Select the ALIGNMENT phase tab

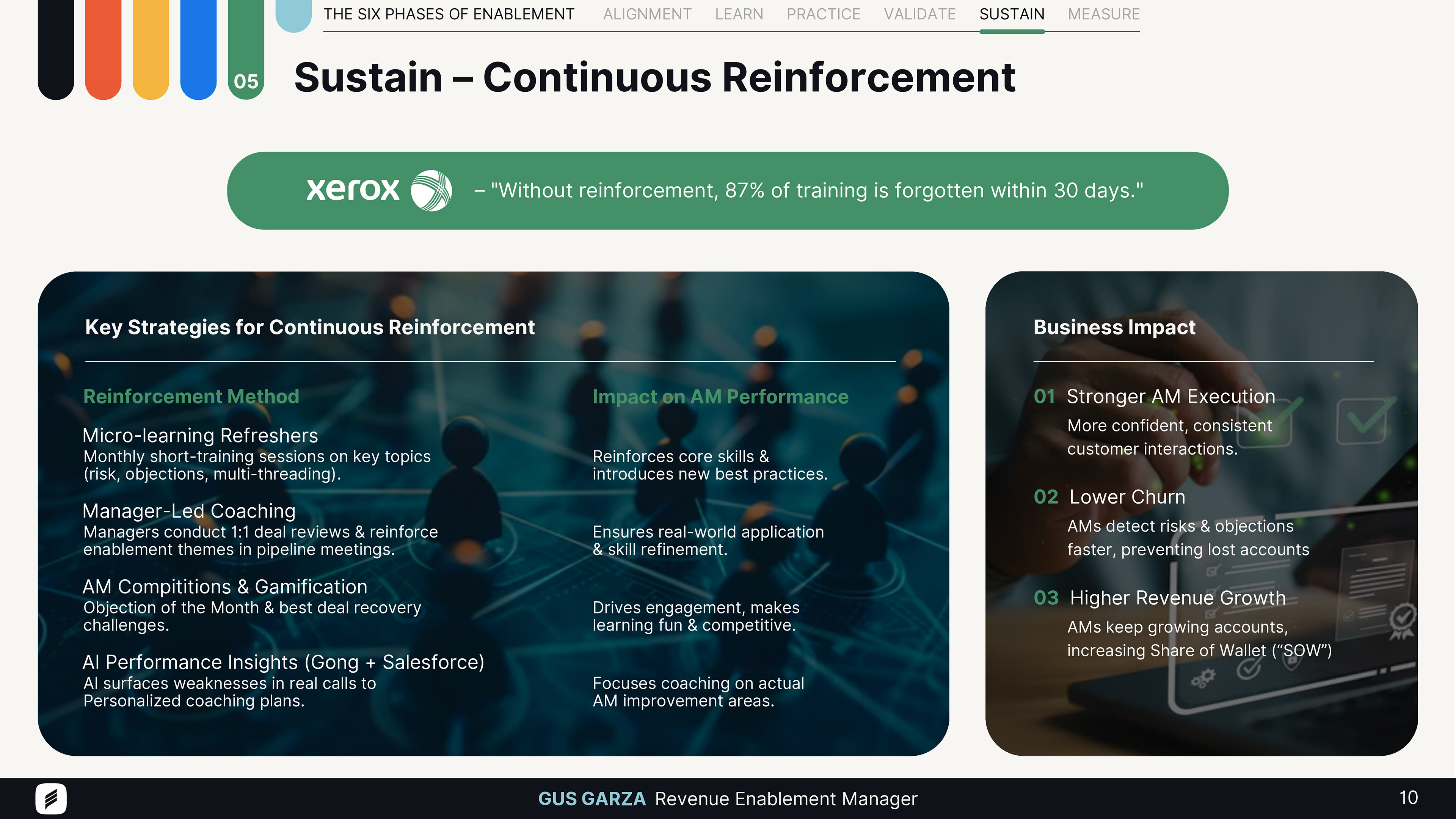tap(647, 14)
